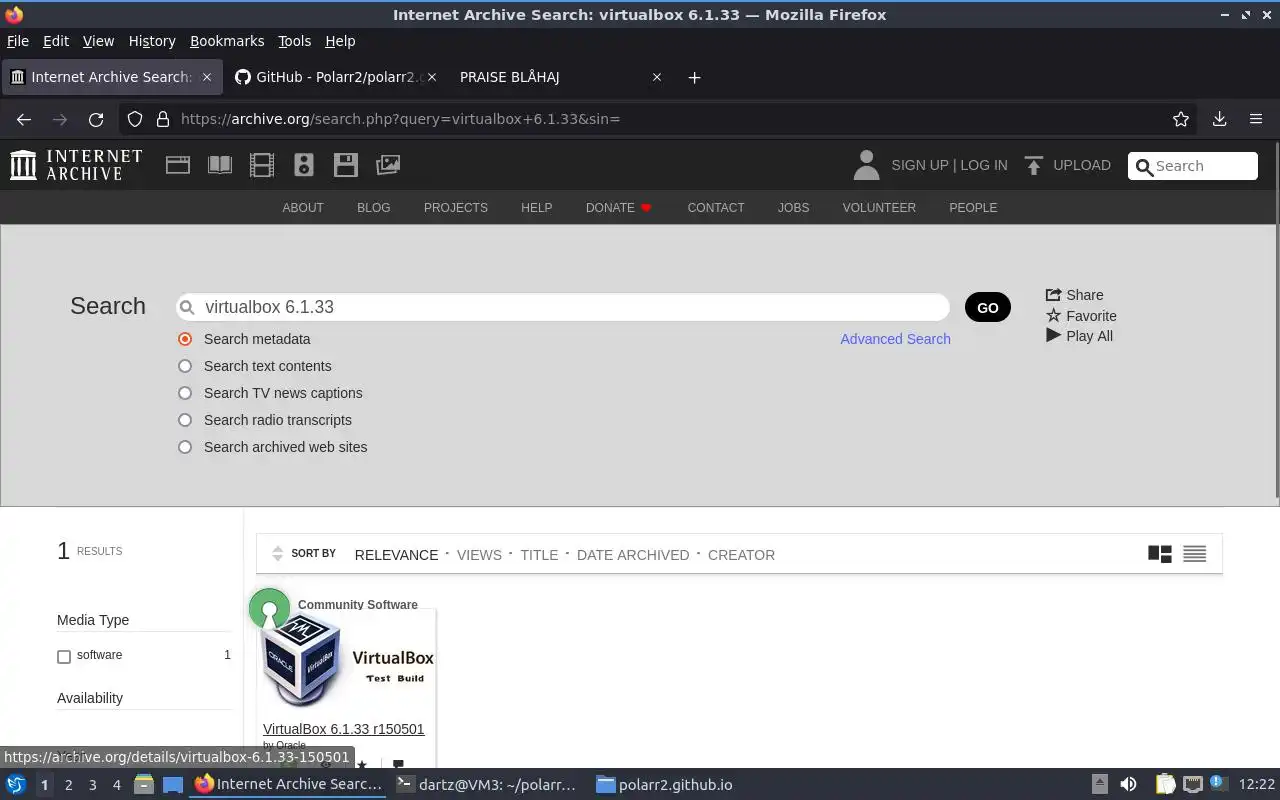Click Play All link

1079,336
